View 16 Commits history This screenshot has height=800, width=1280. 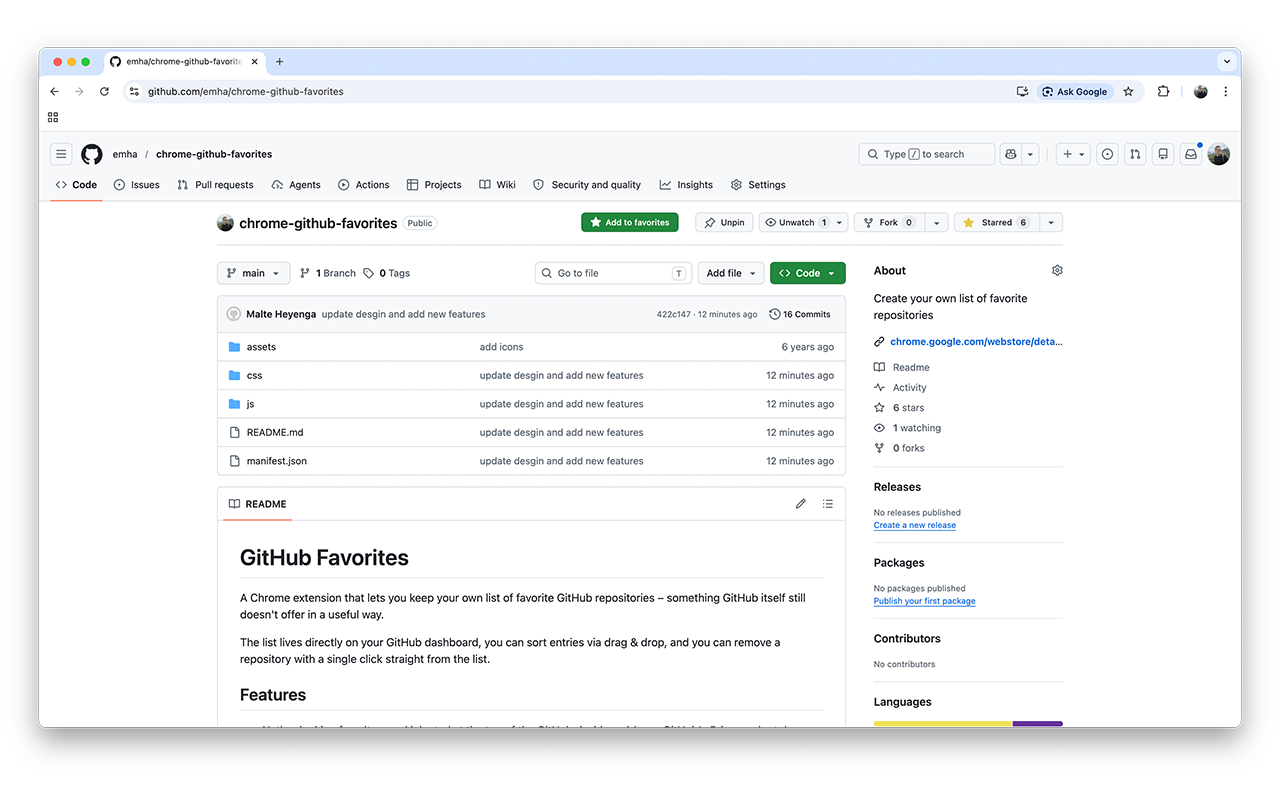(800, 314)
